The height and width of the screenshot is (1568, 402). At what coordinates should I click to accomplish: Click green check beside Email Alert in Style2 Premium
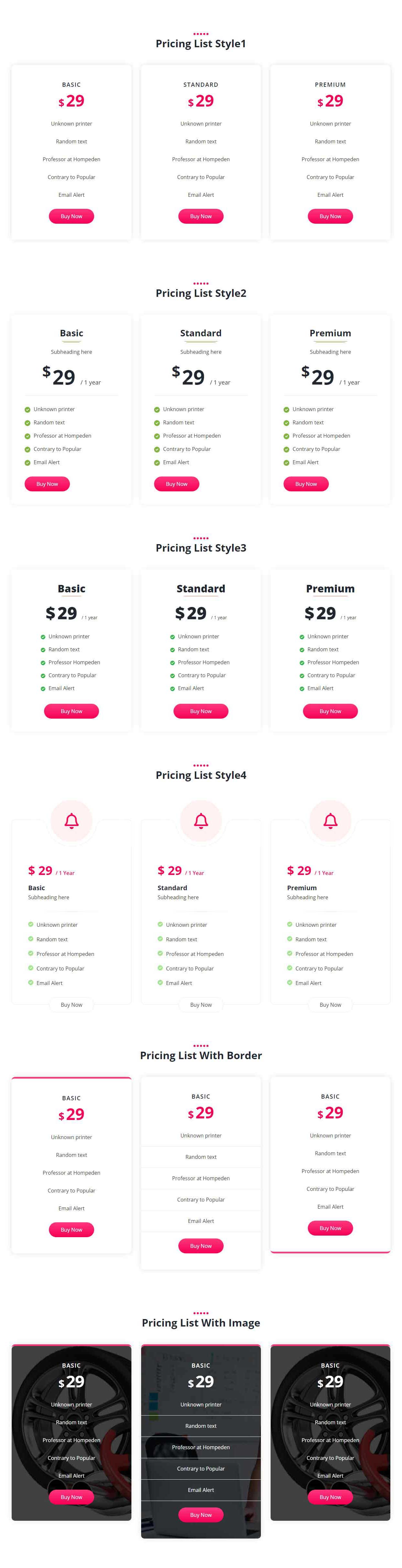click(286, 463)
